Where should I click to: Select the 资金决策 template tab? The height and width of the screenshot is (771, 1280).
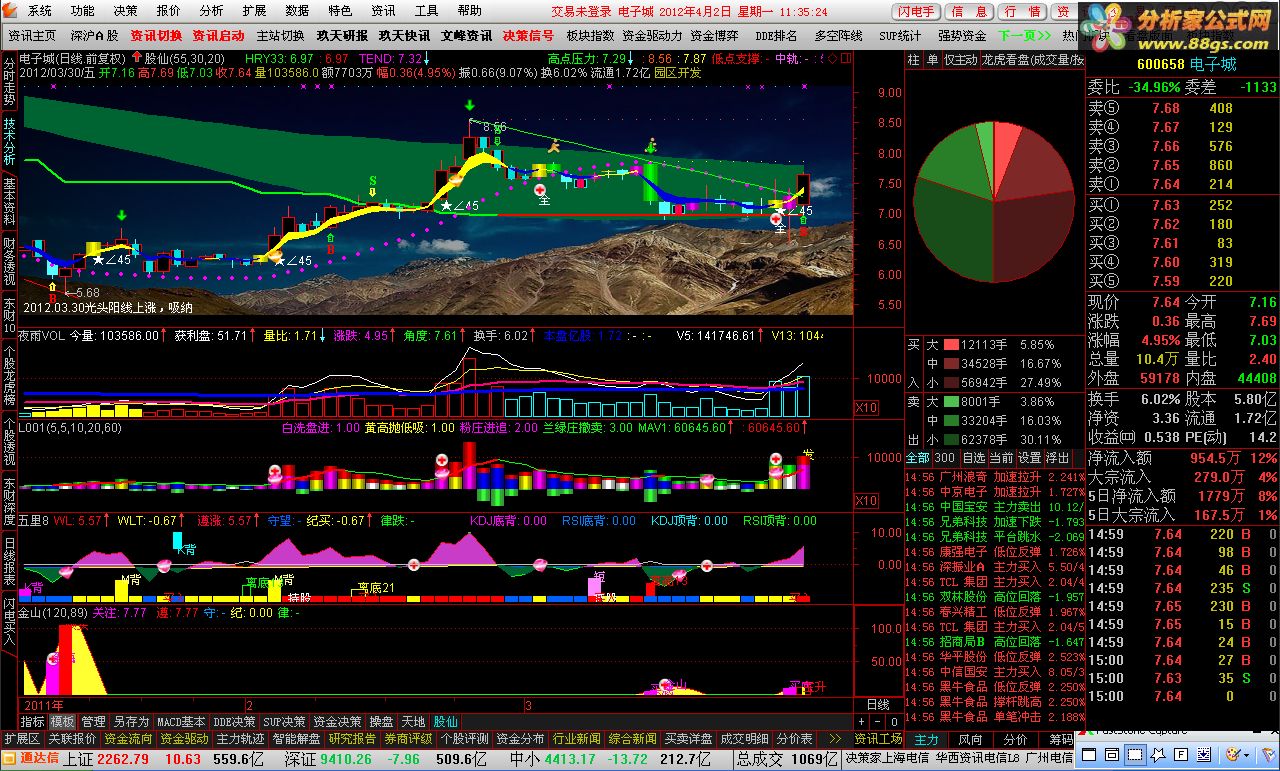pos(337,721)
